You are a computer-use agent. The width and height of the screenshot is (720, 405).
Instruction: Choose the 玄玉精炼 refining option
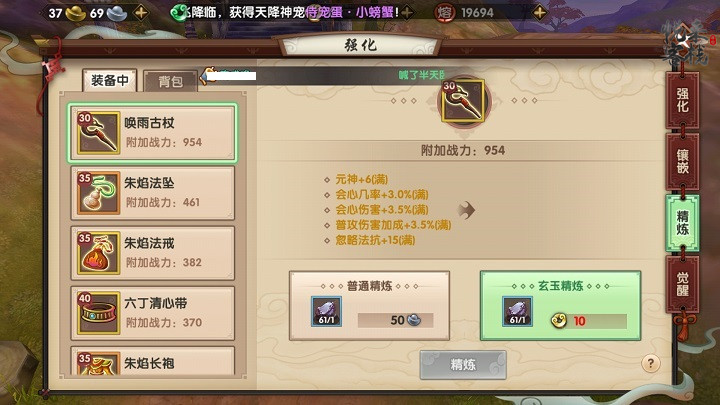tap(560, 306)
